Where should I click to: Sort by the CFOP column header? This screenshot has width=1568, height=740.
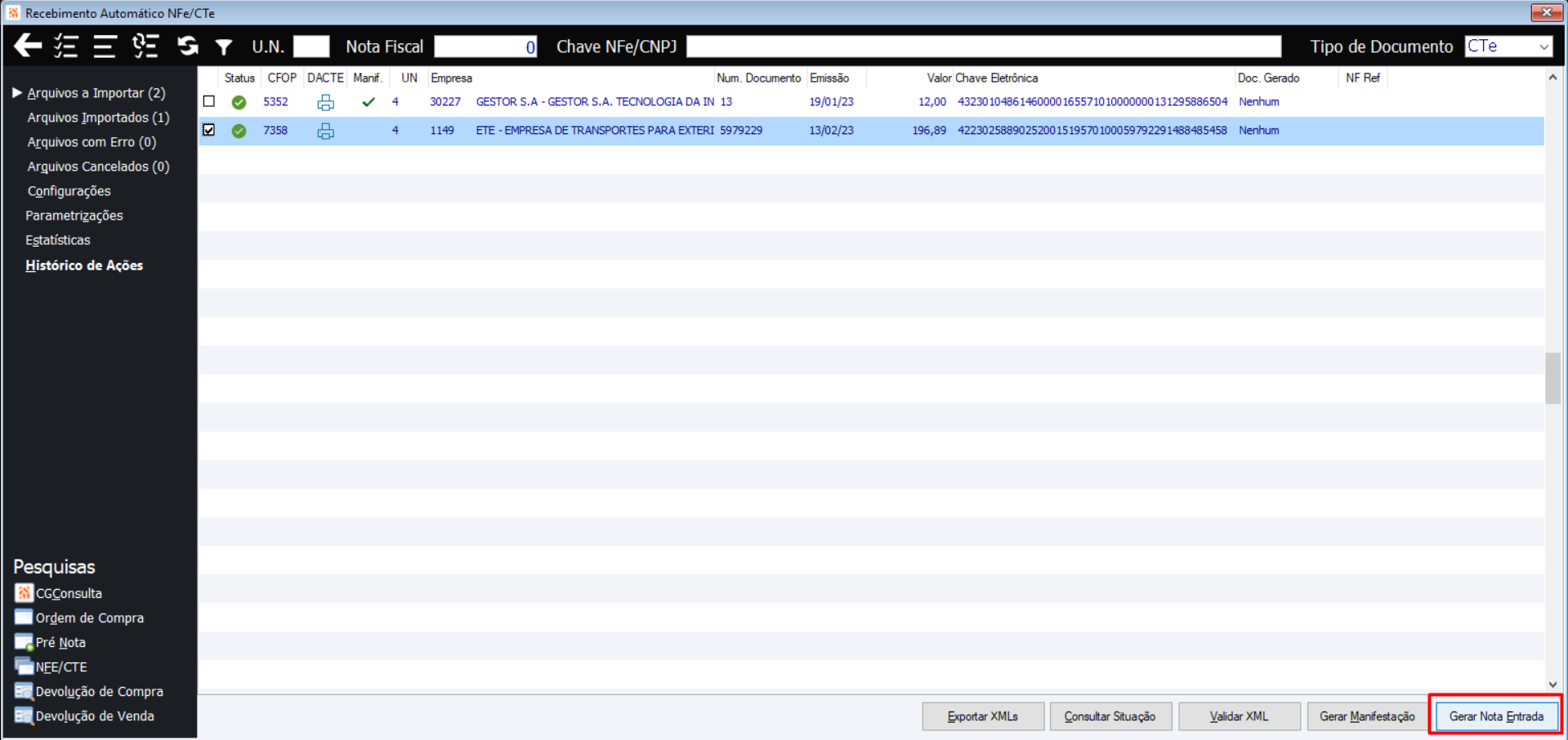click(x=282, y=78)
